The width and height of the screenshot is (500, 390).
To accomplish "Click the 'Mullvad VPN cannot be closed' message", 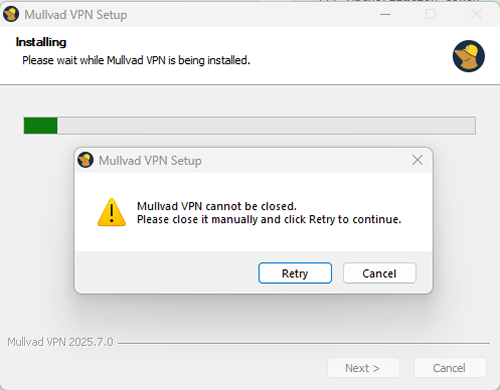I will (x=217, y=206).
